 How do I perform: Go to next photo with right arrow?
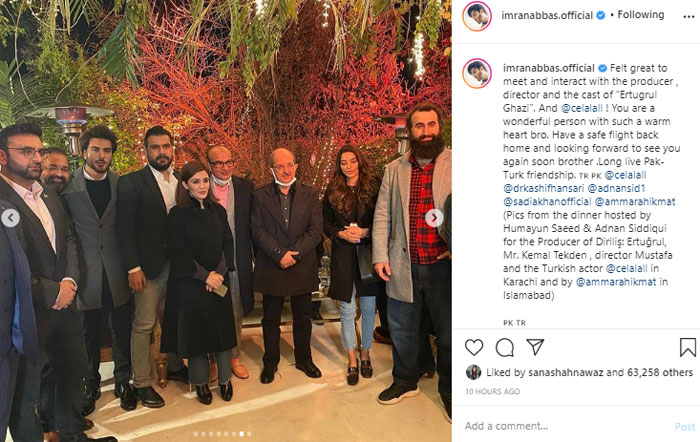pos(434,218)
